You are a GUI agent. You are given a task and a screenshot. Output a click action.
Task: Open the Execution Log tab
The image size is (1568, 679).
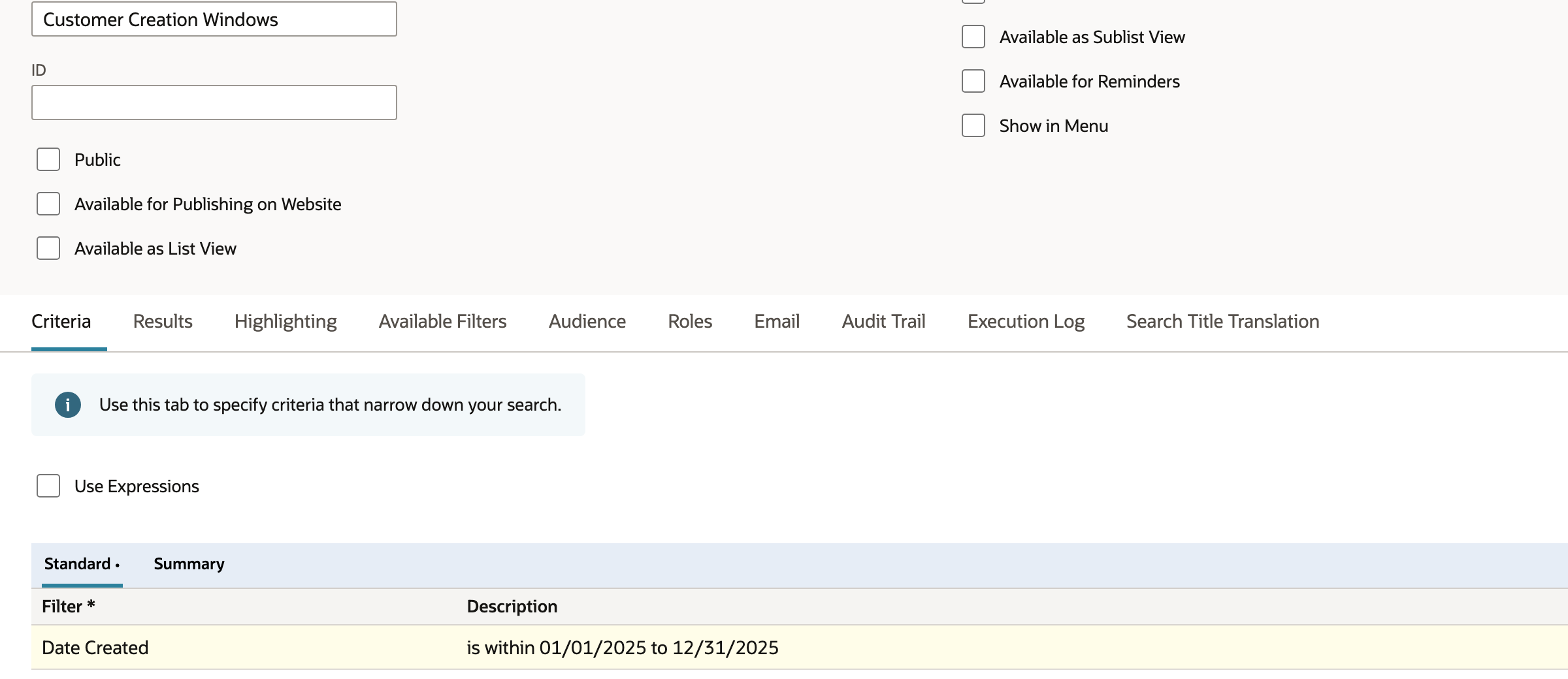pyautogui.click(x=1026, y=321)
